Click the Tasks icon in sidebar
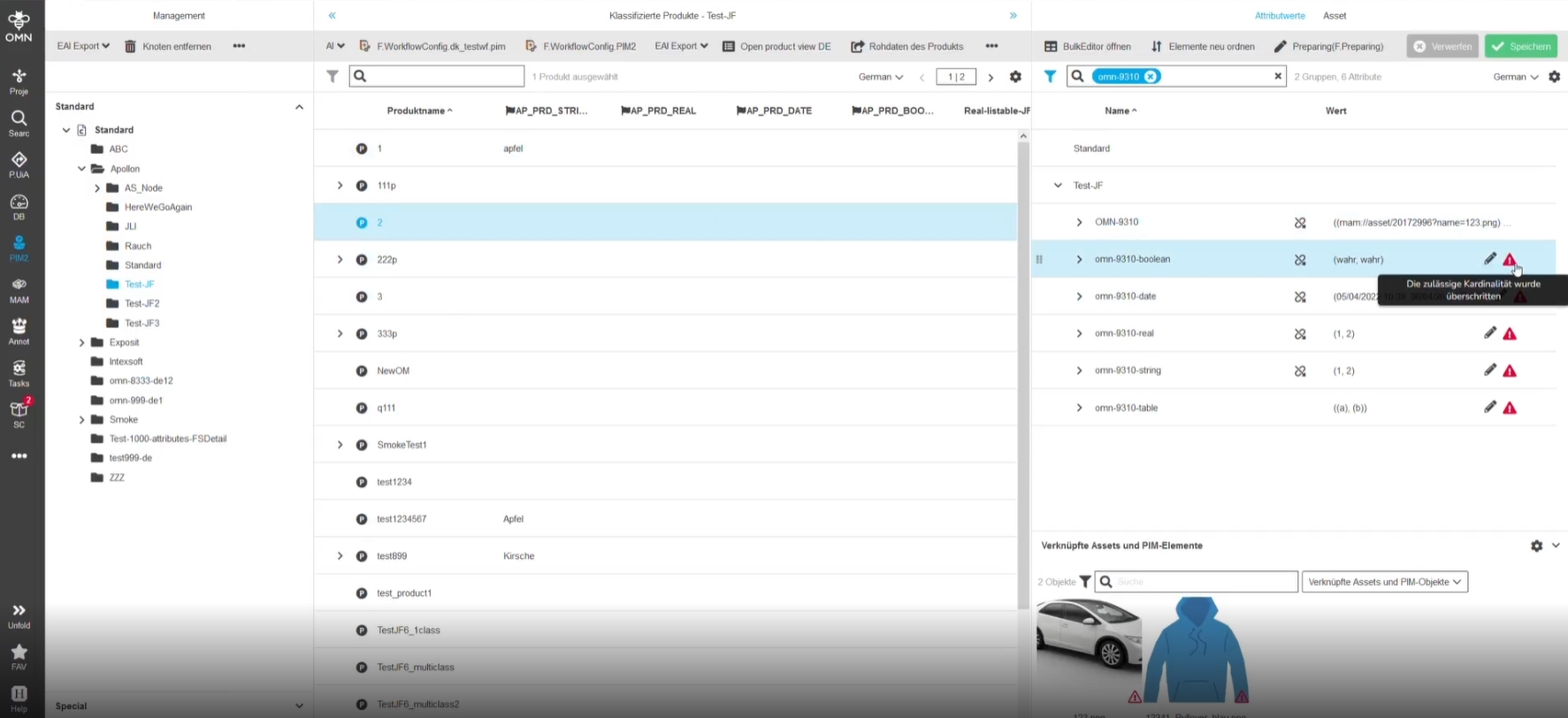The width and height of the screenshot is (1568, 718). click(x=19, y=372)
